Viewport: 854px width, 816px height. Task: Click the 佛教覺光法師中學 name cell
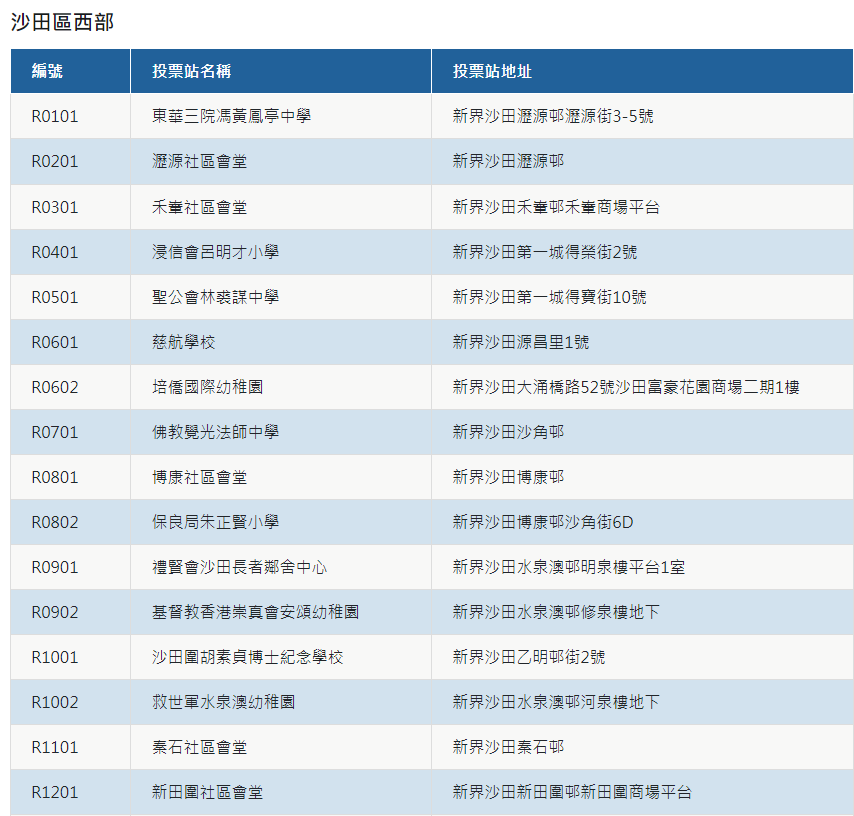[215, 433]
